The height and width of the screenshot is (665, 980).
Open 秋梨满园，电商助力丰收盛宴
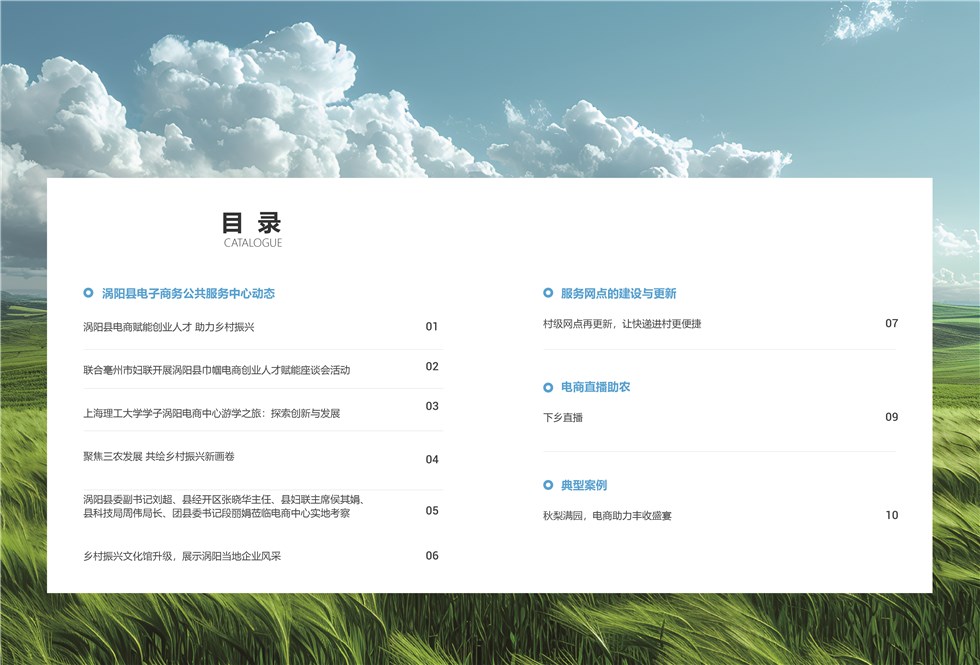click(x=607, y=516)
